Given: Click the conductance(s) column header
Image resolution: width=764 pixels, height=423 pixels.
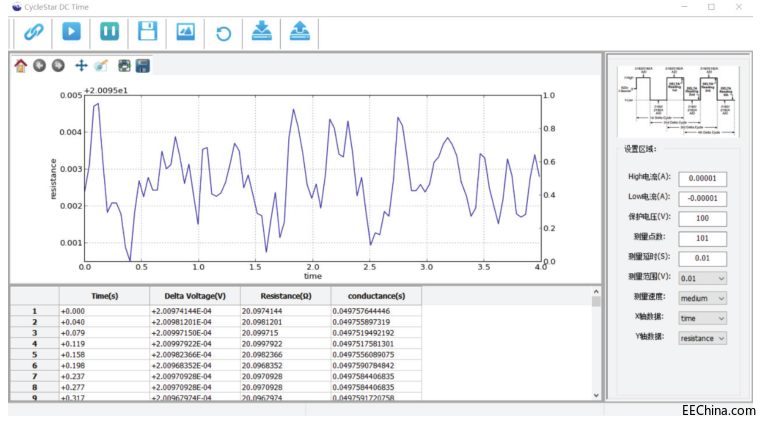Looking at the screenshot, I should [x=376, y=296].
